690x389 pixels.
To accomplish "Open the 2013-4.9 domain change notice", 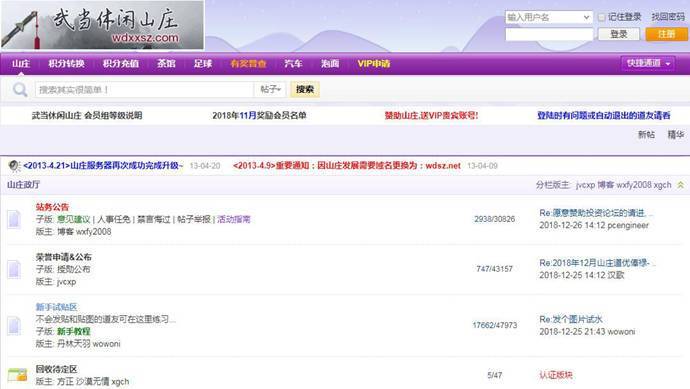I will pyautogui.click(x=347, y=166).
